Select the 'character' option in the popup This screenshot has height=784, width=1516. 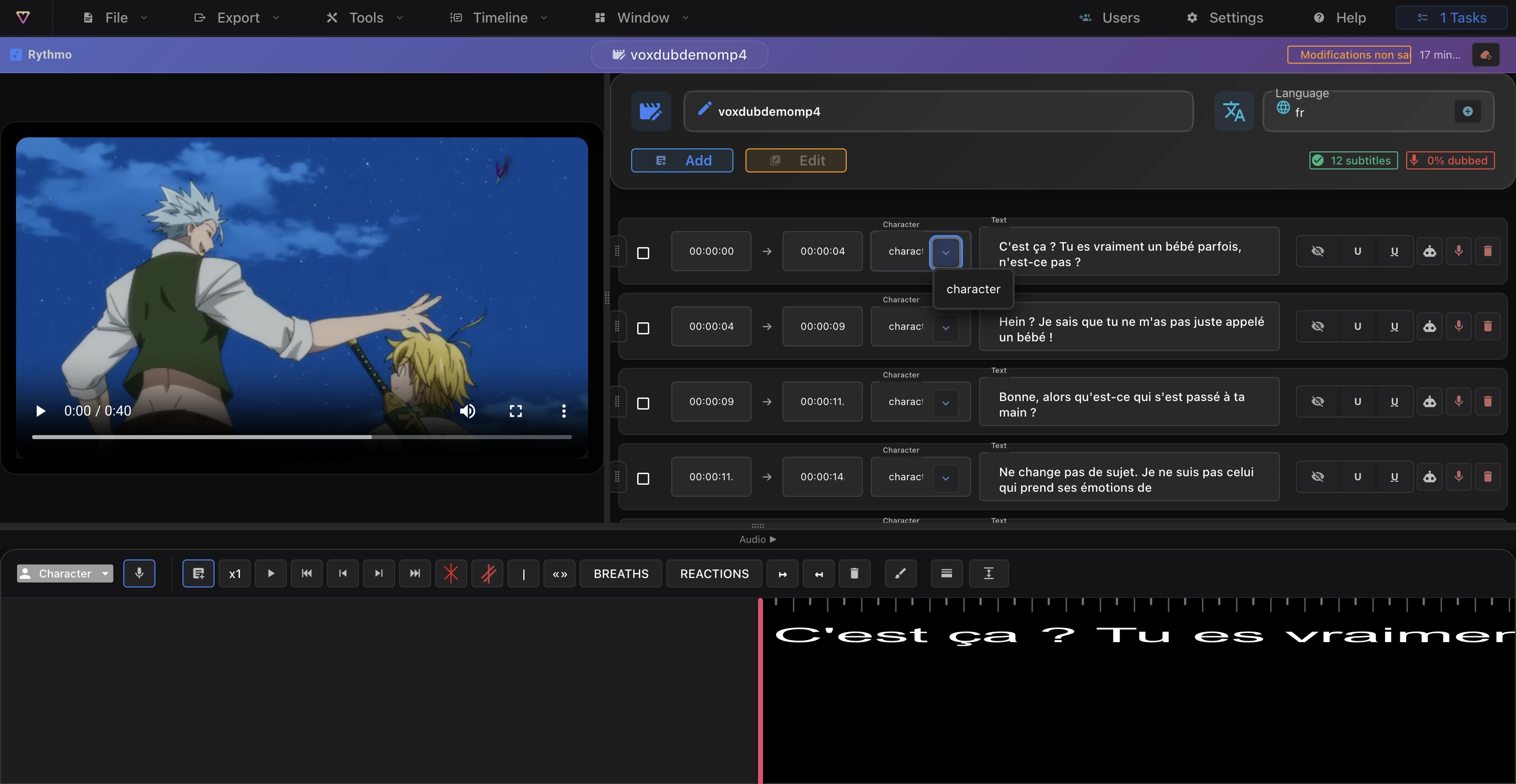(x=974, y=289)
